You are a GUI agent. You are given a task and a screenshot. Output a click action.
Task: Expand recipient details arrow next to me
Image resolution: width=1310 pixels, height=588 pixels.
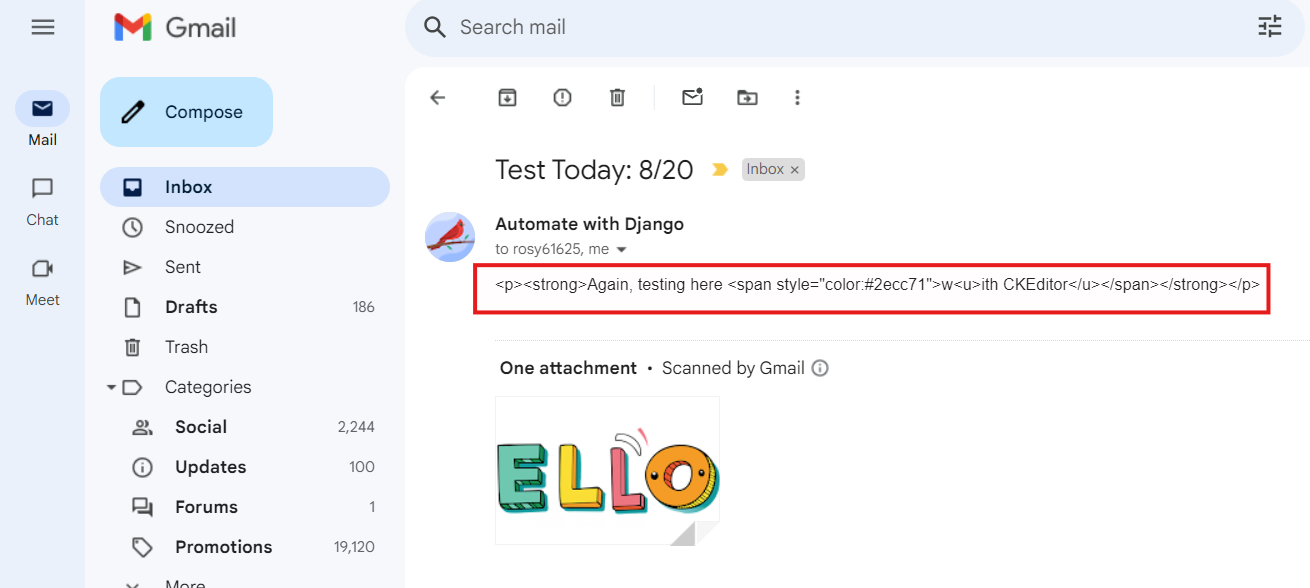click(621, 250)
